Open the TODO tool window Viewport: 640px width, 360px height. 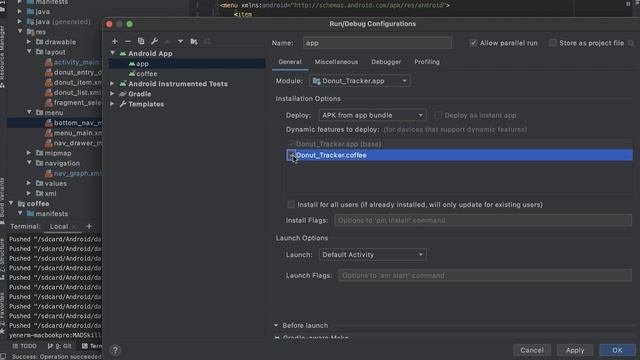click(x=25, y=346)
